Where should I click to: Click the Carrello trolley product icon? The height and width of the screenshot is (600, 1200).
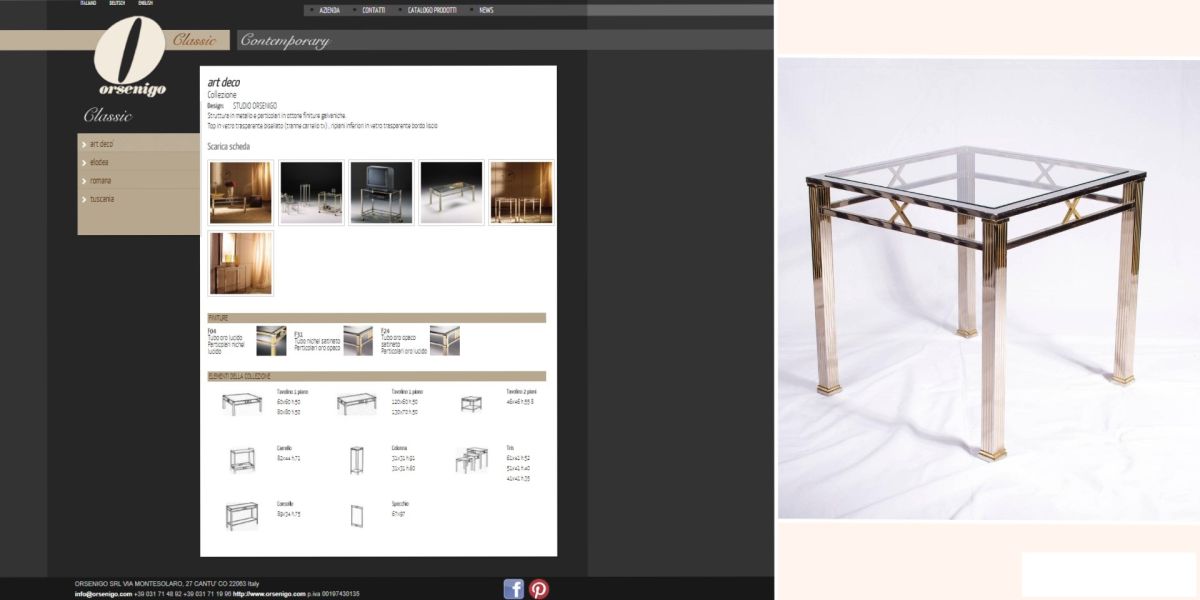[242, 459]
